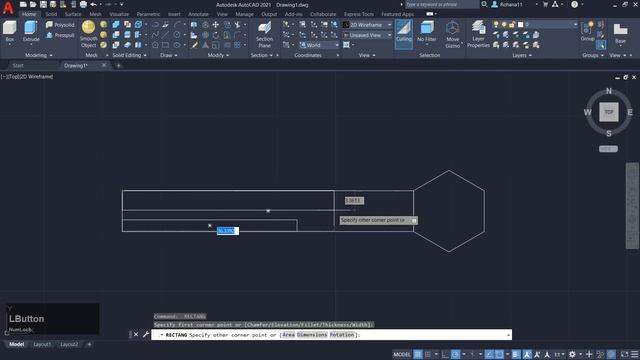Toggle object snap tracking in status bar
640x360 pixels.
coord(489,354)
